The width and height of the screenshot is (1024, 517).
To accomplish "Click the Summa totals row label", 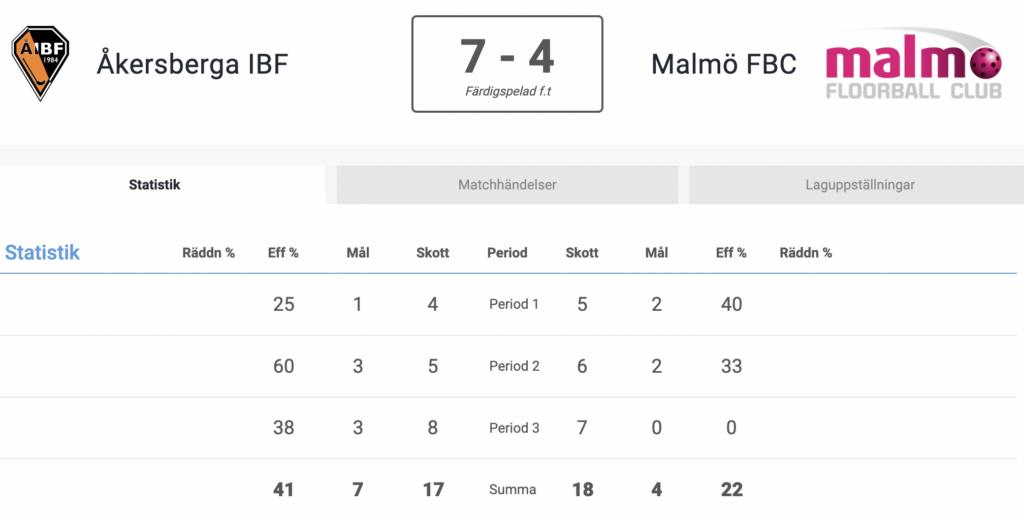I will [x=513, y=490].
